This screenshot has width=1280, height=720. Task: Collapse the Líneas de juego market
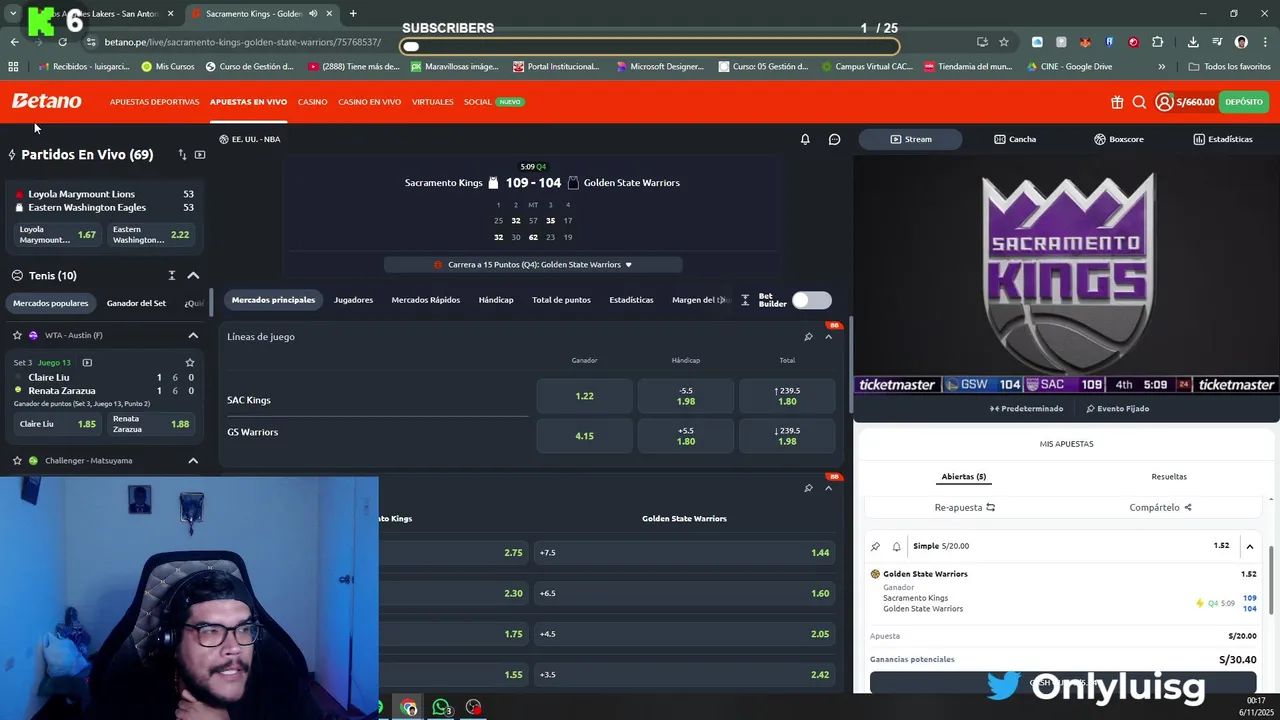point(828,337)
